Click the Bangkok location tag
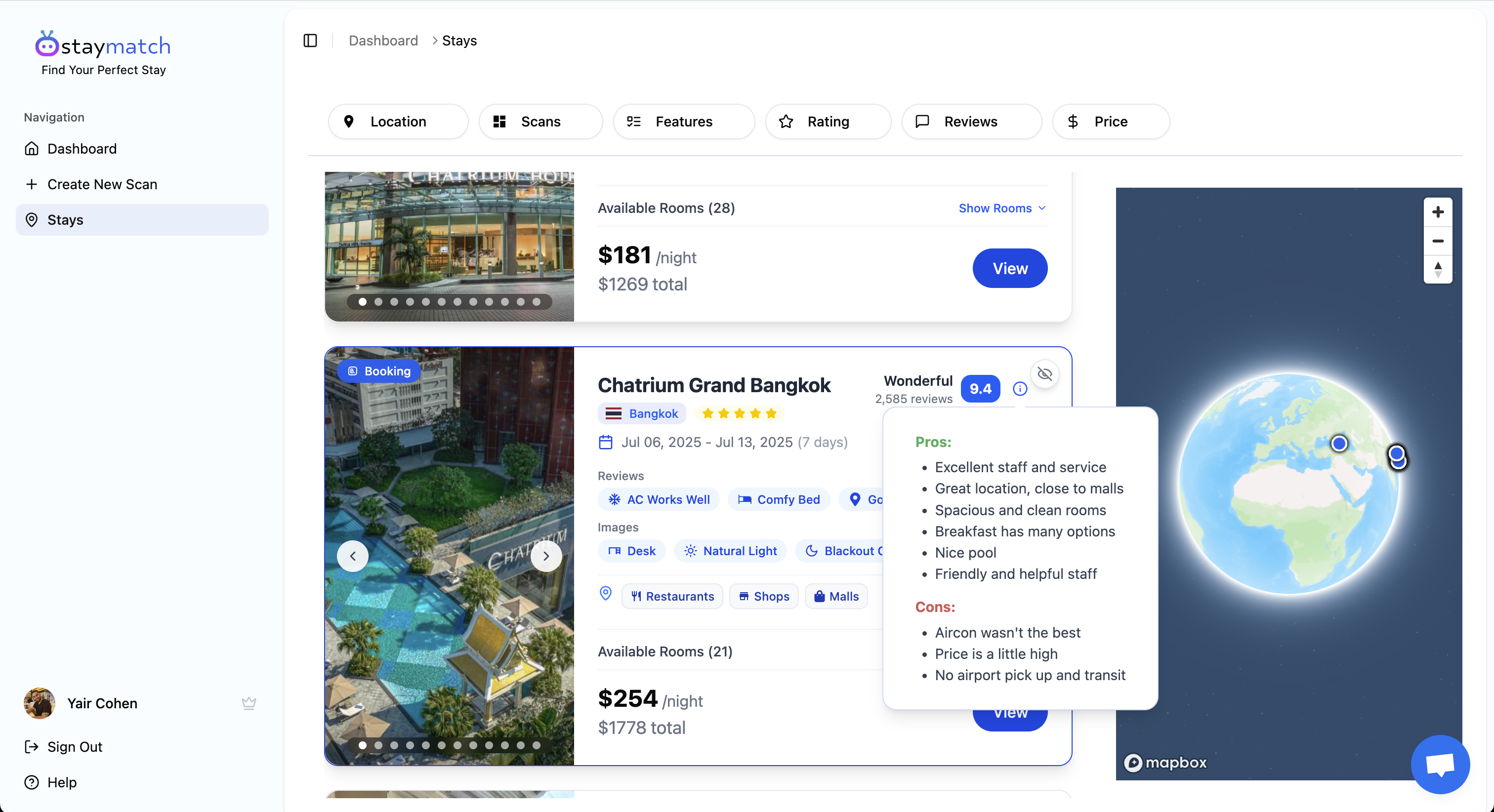 pos(641,413)
